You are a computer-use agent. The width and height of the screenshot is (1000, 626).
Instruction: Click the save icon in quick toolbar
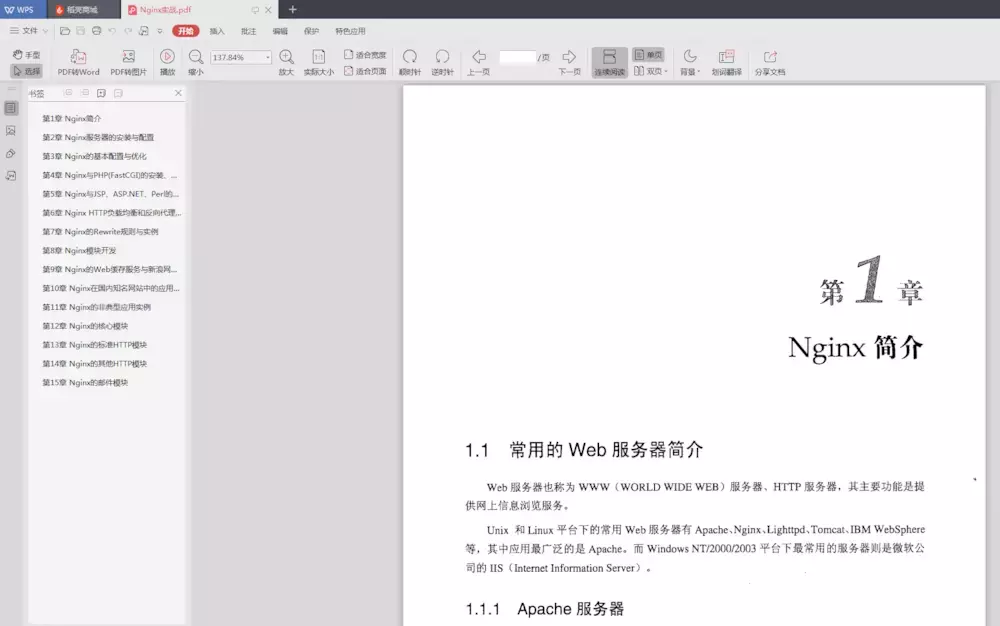80,31
